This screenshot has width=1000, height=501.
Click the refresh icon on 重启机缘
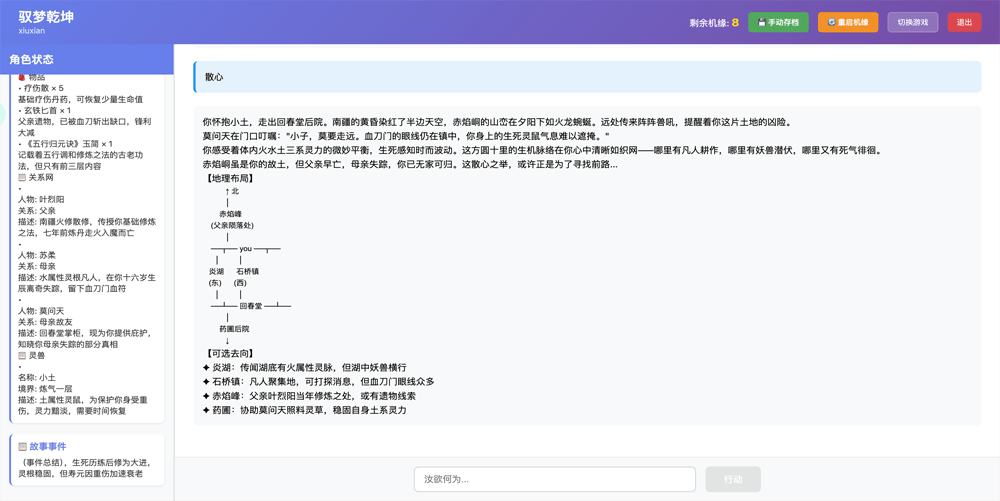point(831,22)
